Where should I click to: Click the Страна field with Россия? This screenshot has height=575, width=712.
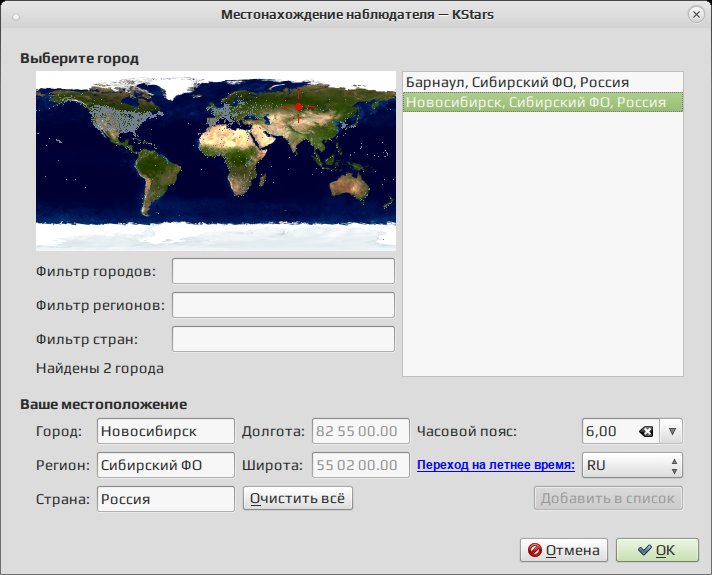pos(166,499)
